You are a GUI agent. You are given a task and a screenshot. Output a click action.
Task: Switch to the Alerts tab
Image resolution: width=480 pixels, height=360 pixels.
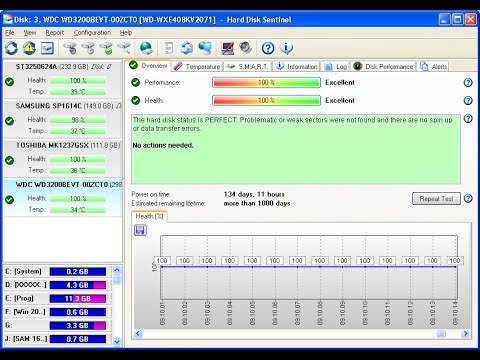pos(433,66)
